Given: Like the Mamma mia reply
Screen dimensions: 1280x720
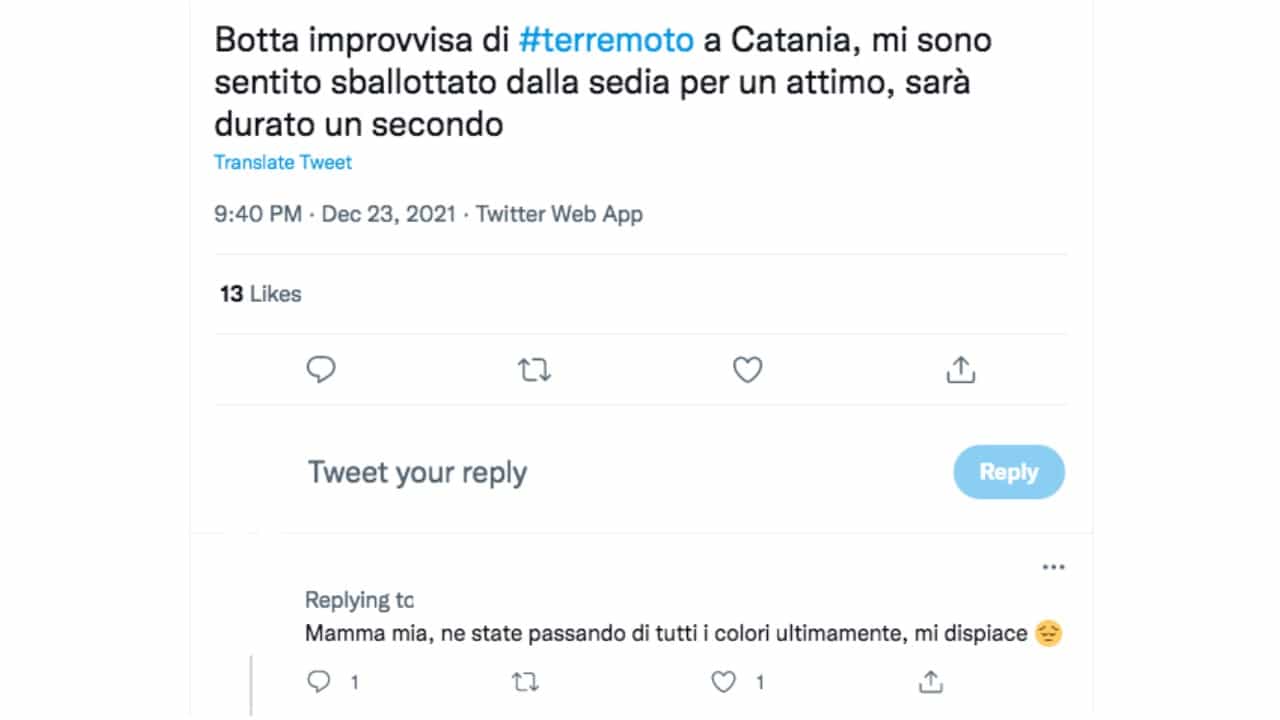Looking at the screenshot, I should (723, 682).
